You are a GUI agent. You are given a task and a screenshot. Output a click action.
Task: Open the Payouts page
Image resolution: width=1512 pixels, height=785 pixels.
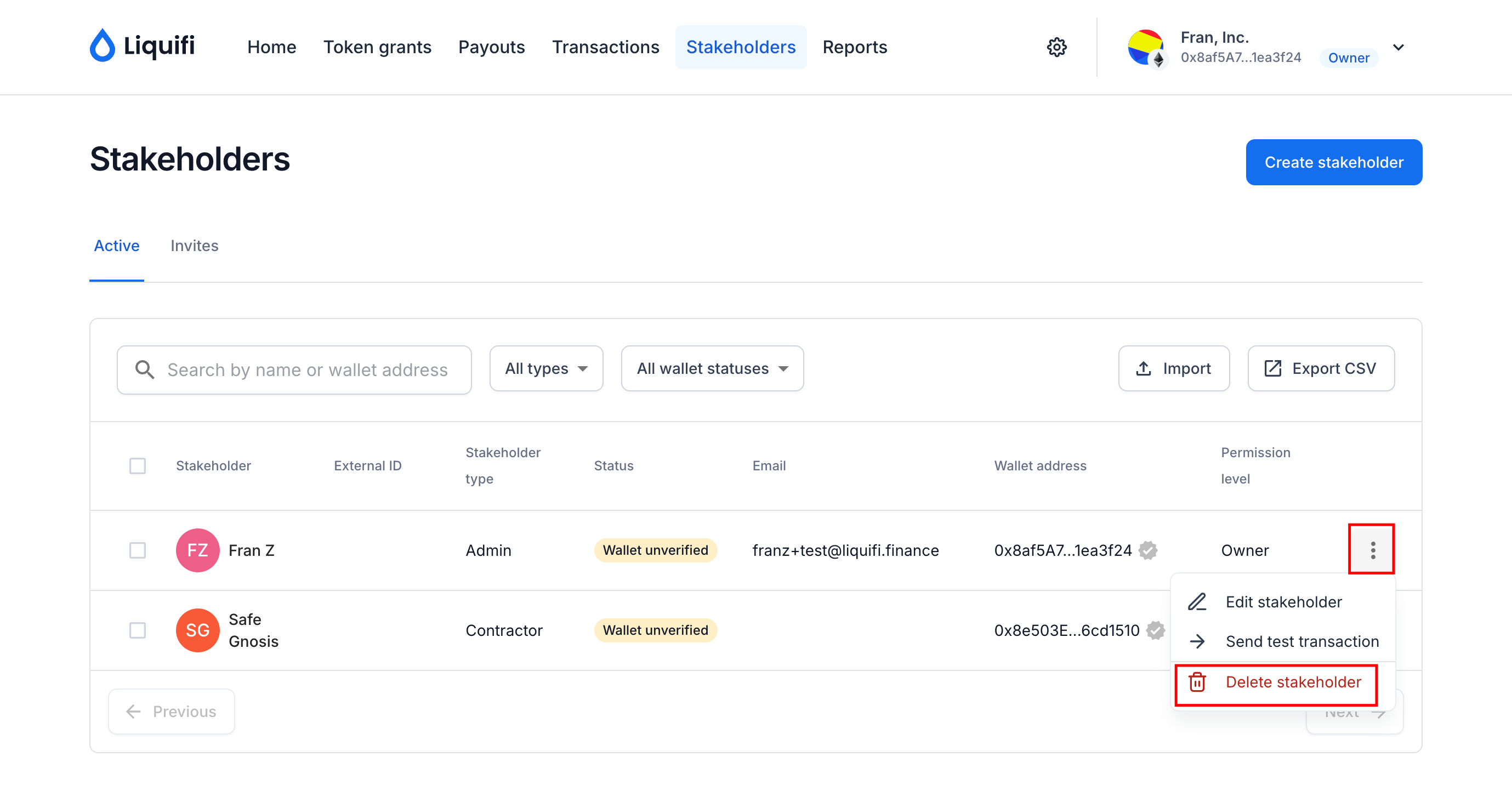(x=491, y=47)
